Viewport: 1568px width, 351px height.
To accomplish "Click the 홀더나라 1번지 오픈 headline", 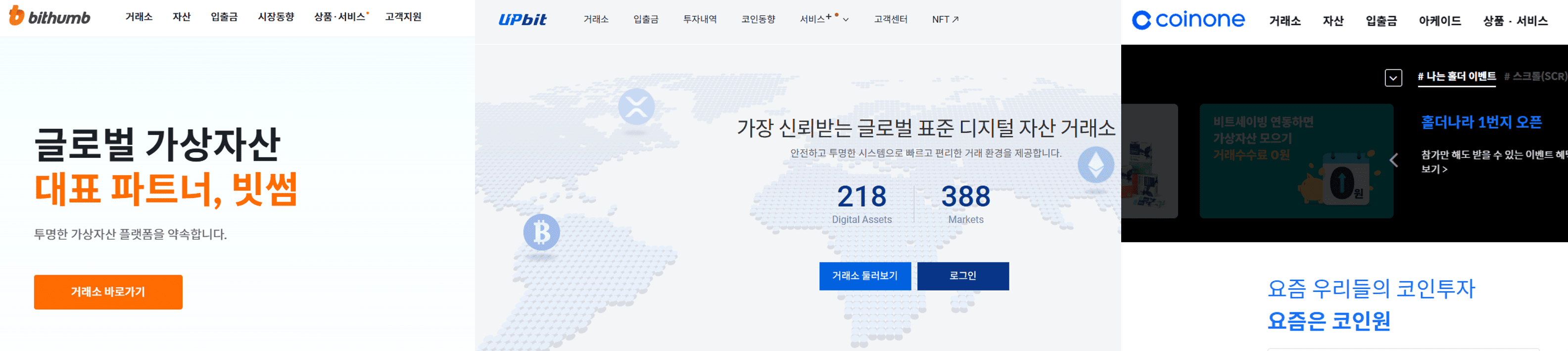I will pos(1481,122).
